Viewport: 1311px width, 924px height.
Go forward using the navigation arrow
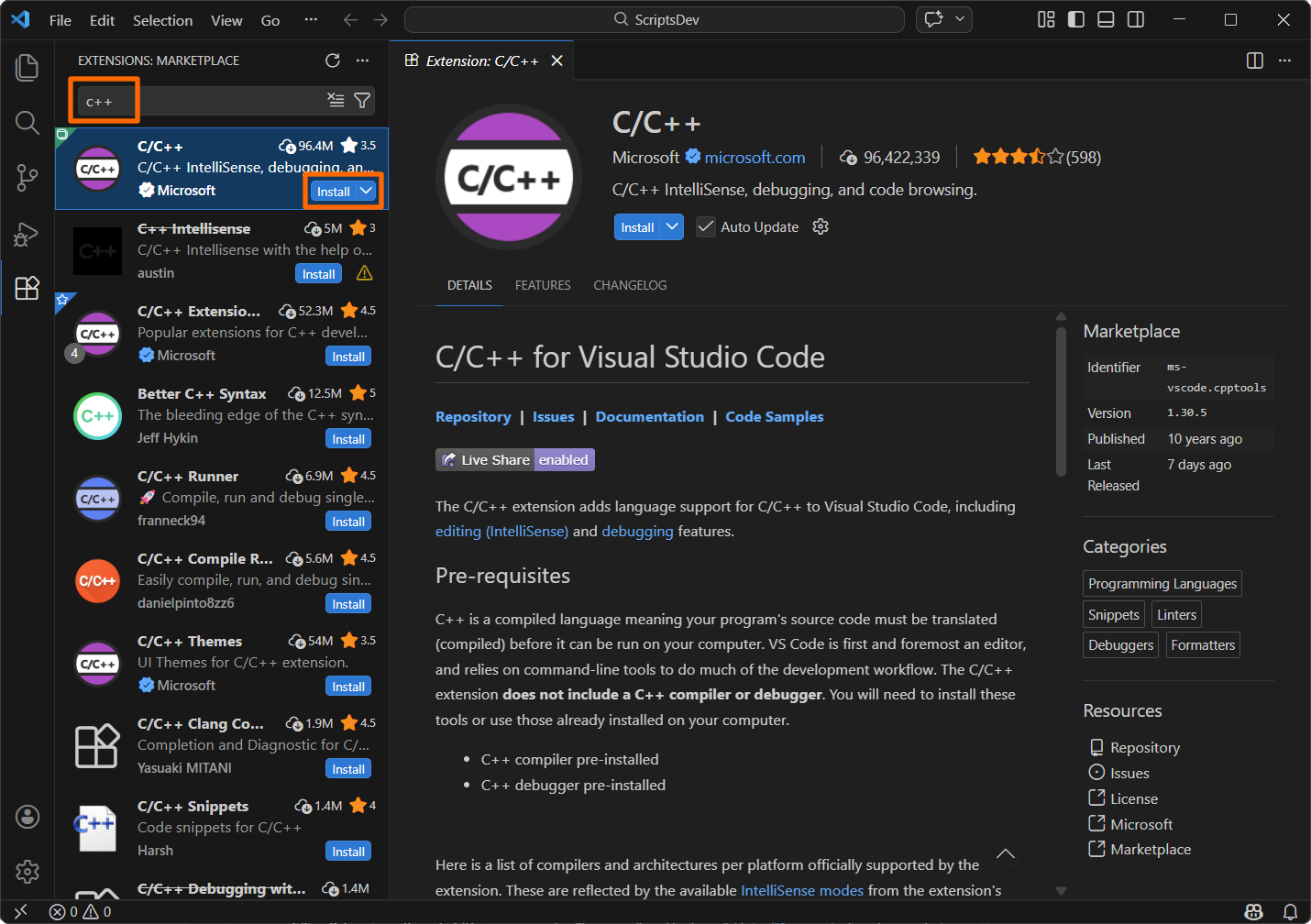380,19
